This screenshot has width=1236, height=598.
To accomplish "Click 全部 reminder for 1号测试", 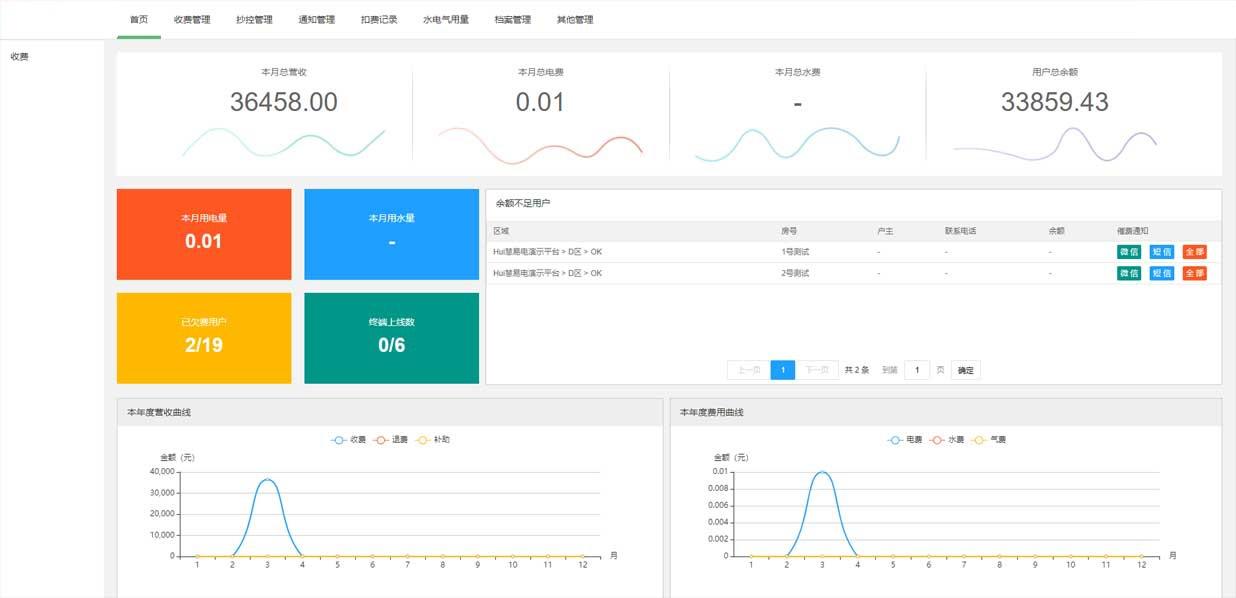I will [x=1194, y=252].
